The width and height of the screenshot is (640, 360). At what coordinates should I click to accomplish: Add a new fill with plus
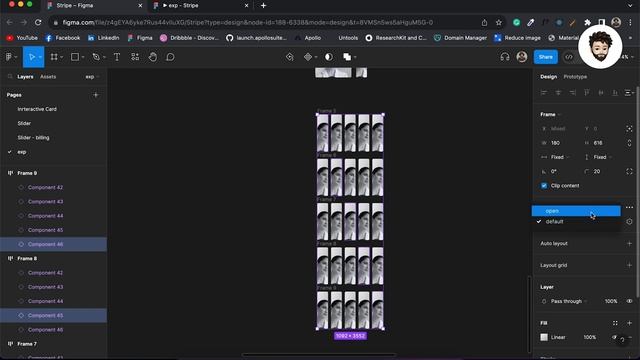point(629,323)
